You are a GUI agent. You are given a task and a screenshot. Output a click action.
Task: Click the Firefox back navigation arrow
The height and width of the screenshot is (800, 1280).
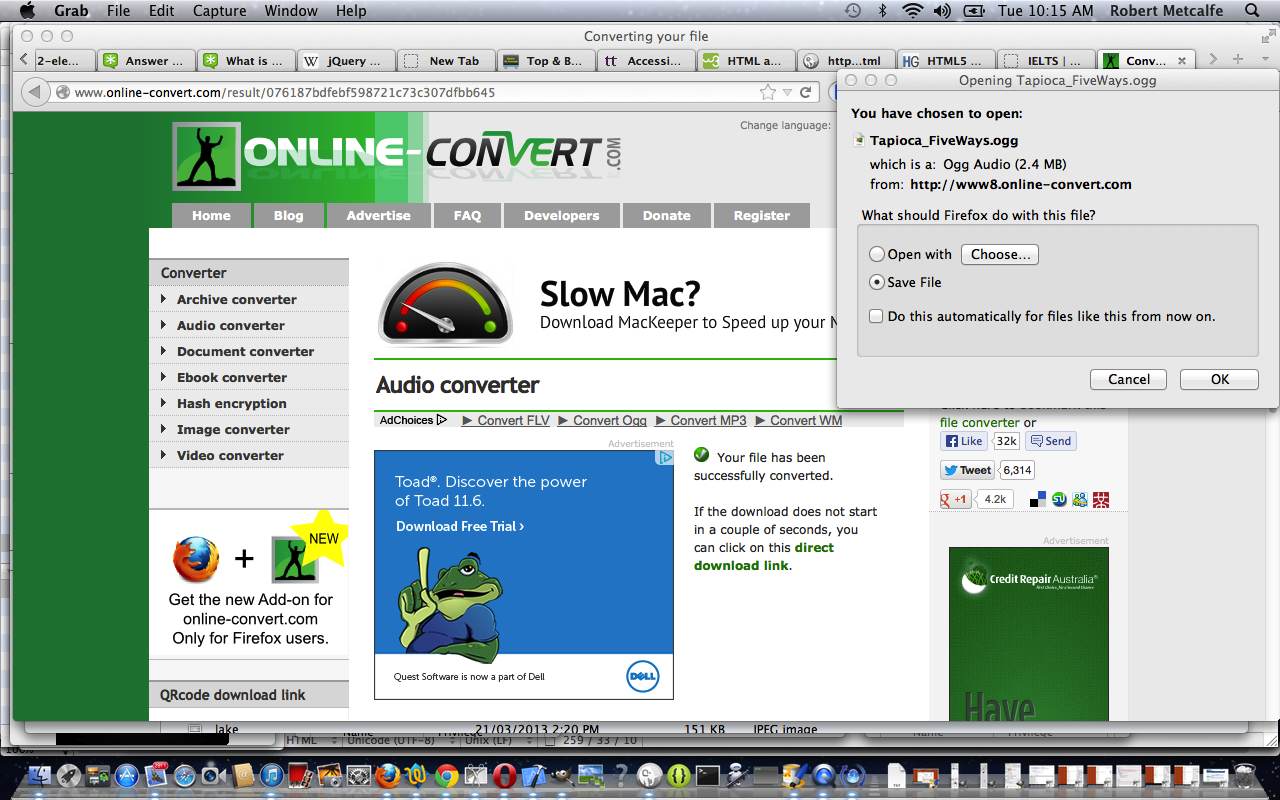[x=35, y=92]
